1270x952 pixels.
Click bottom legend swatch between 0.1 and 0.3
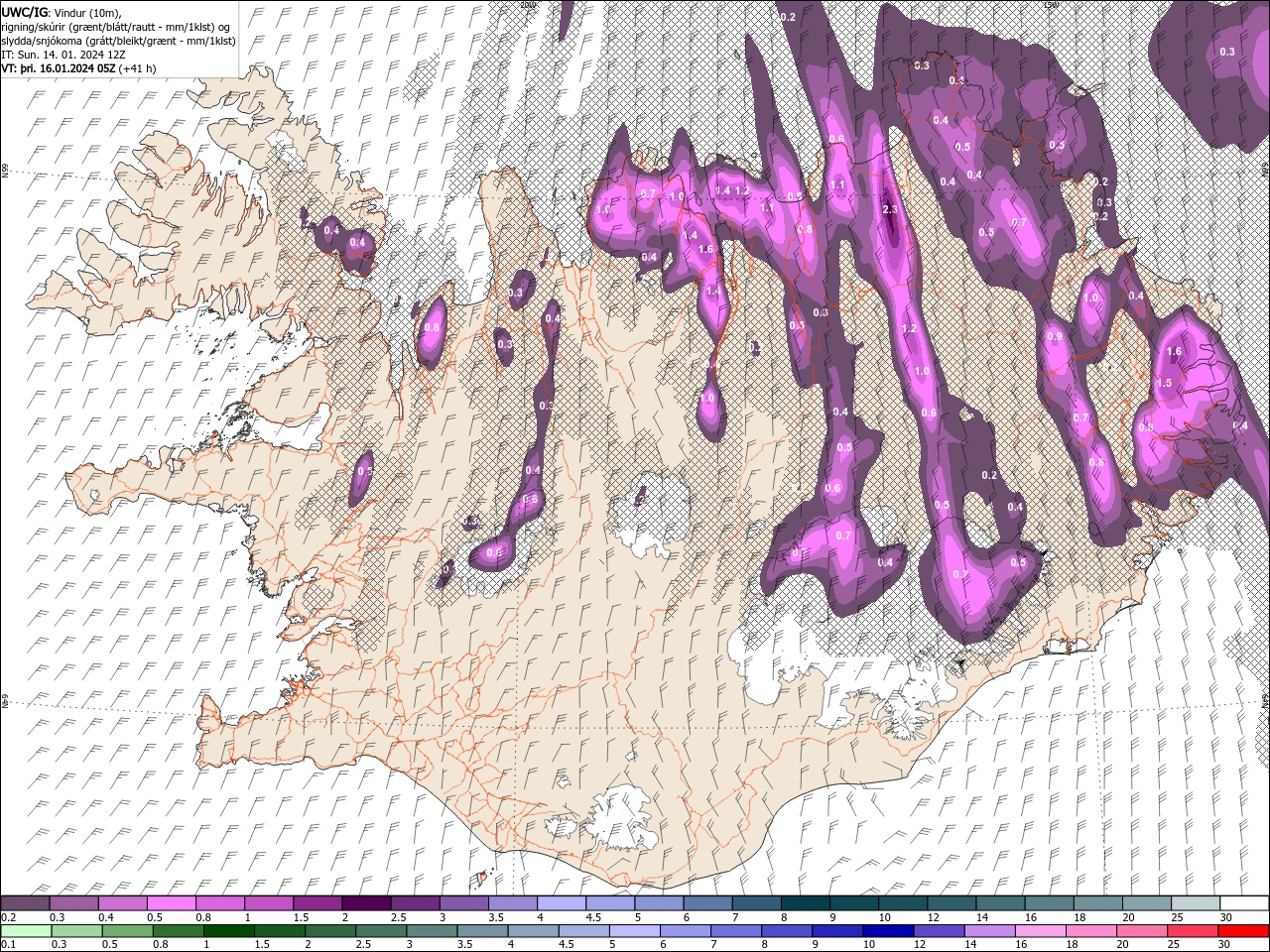point(26,931)
